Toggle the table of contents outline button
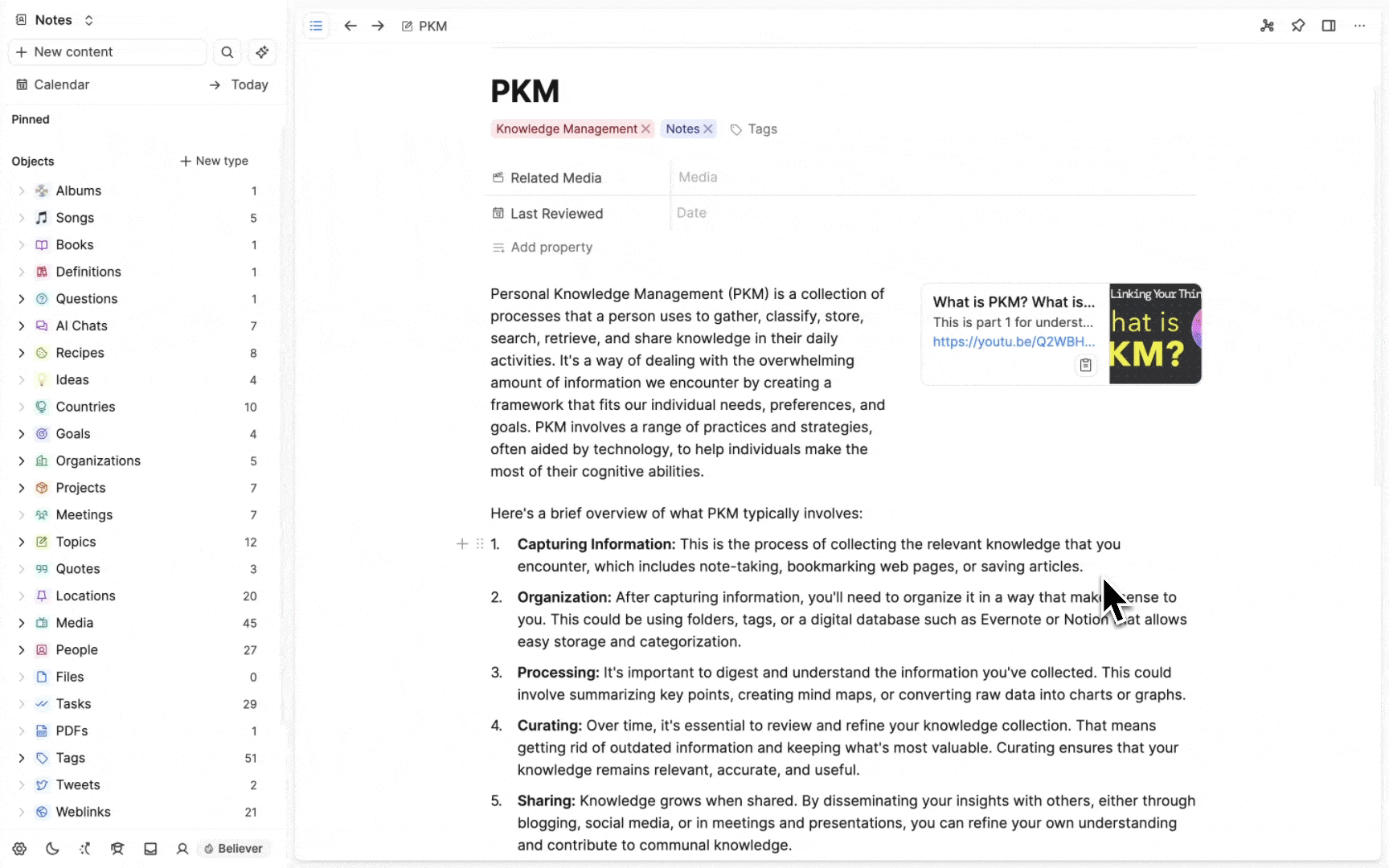This screenshot has width=1389, height=868. pyautogui.click(x=316, y=26)
